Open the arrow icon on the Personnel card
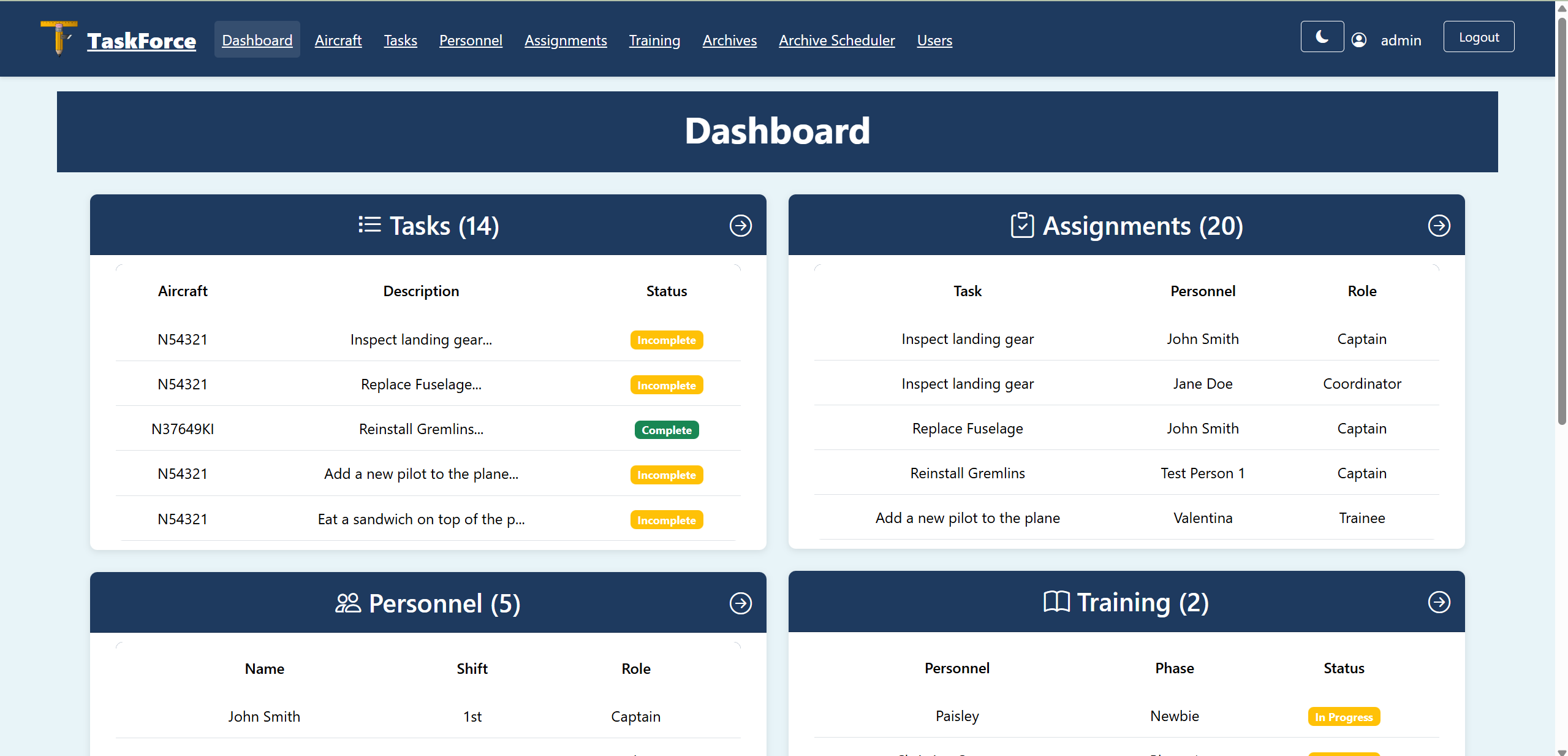Image resolution: width=1568 pixels, height=756 pixels. tap(740, 603)
